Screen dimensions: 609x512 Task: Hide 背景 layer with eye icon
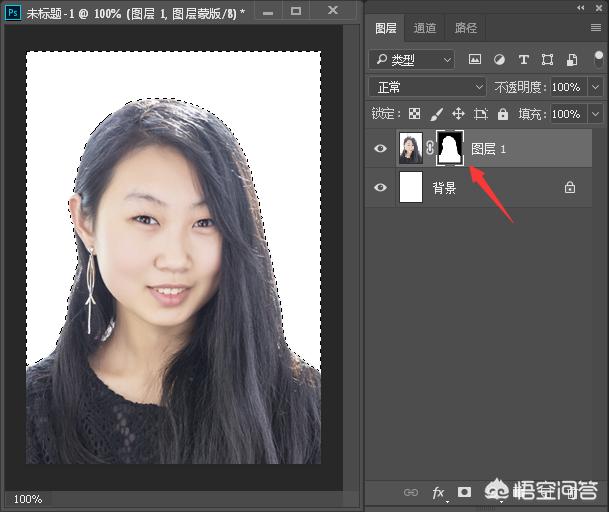[x=380, y=187]
